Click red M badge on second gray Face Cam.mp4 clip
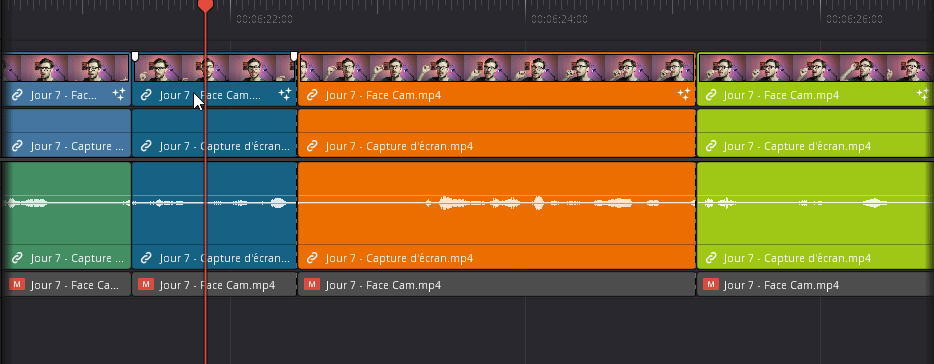Image resolution: width=934 pixels, height=364 pixels. point(145,285)
